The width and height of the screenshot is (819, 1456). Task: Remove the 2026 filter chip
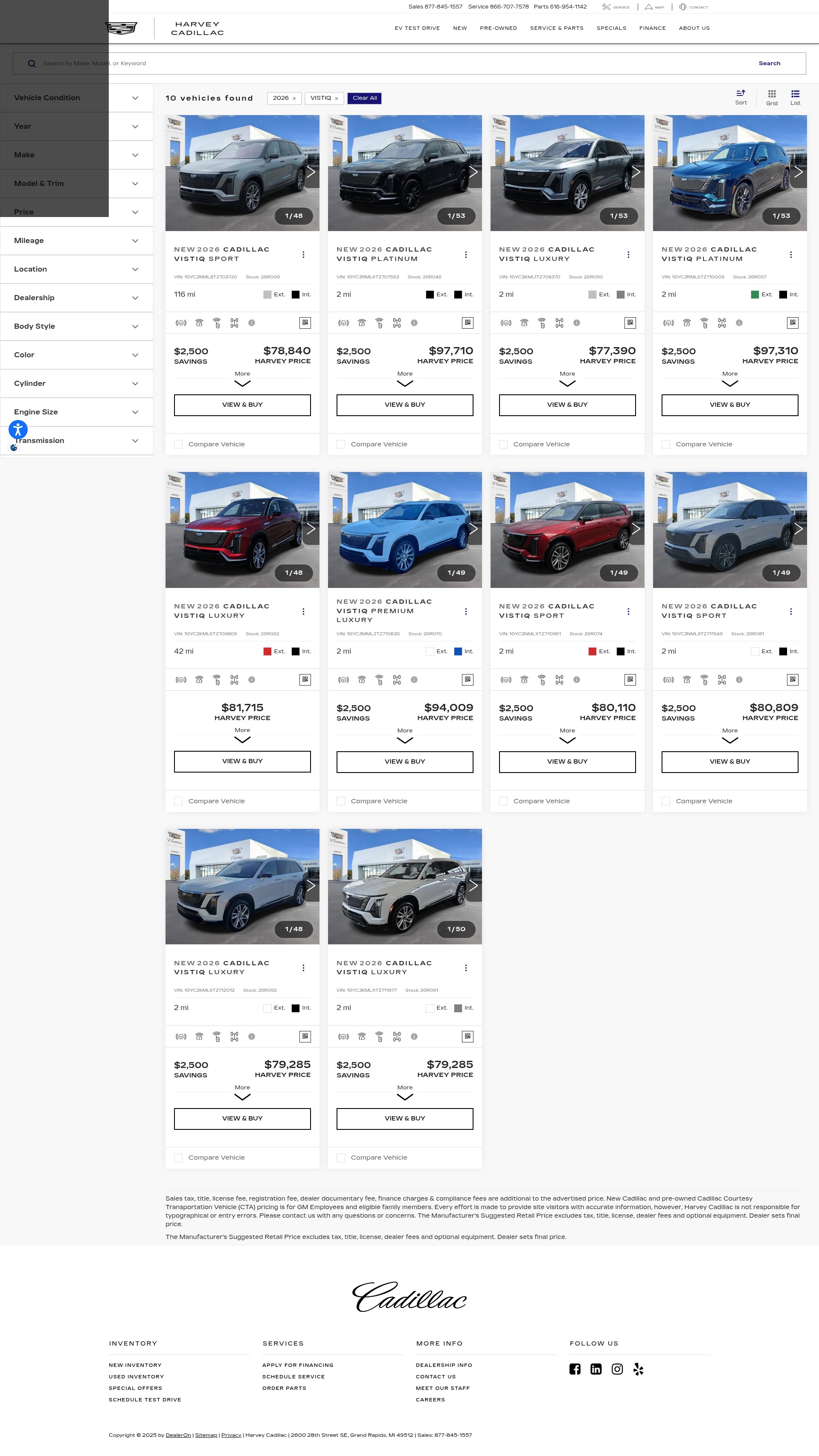294,98
